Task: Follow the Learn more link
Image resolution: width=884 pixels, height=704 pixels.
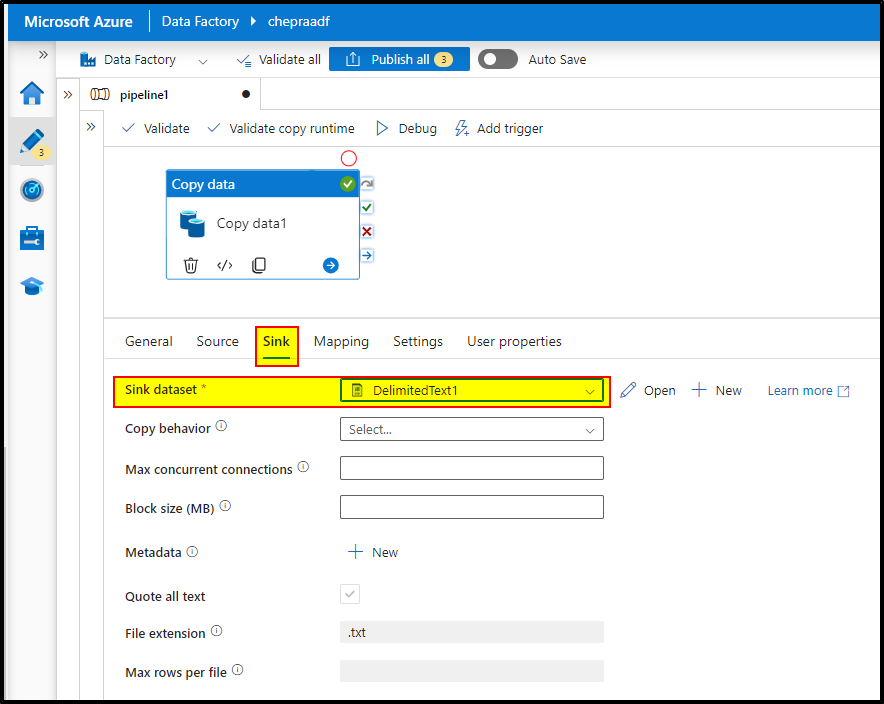Action: (808, 391)
